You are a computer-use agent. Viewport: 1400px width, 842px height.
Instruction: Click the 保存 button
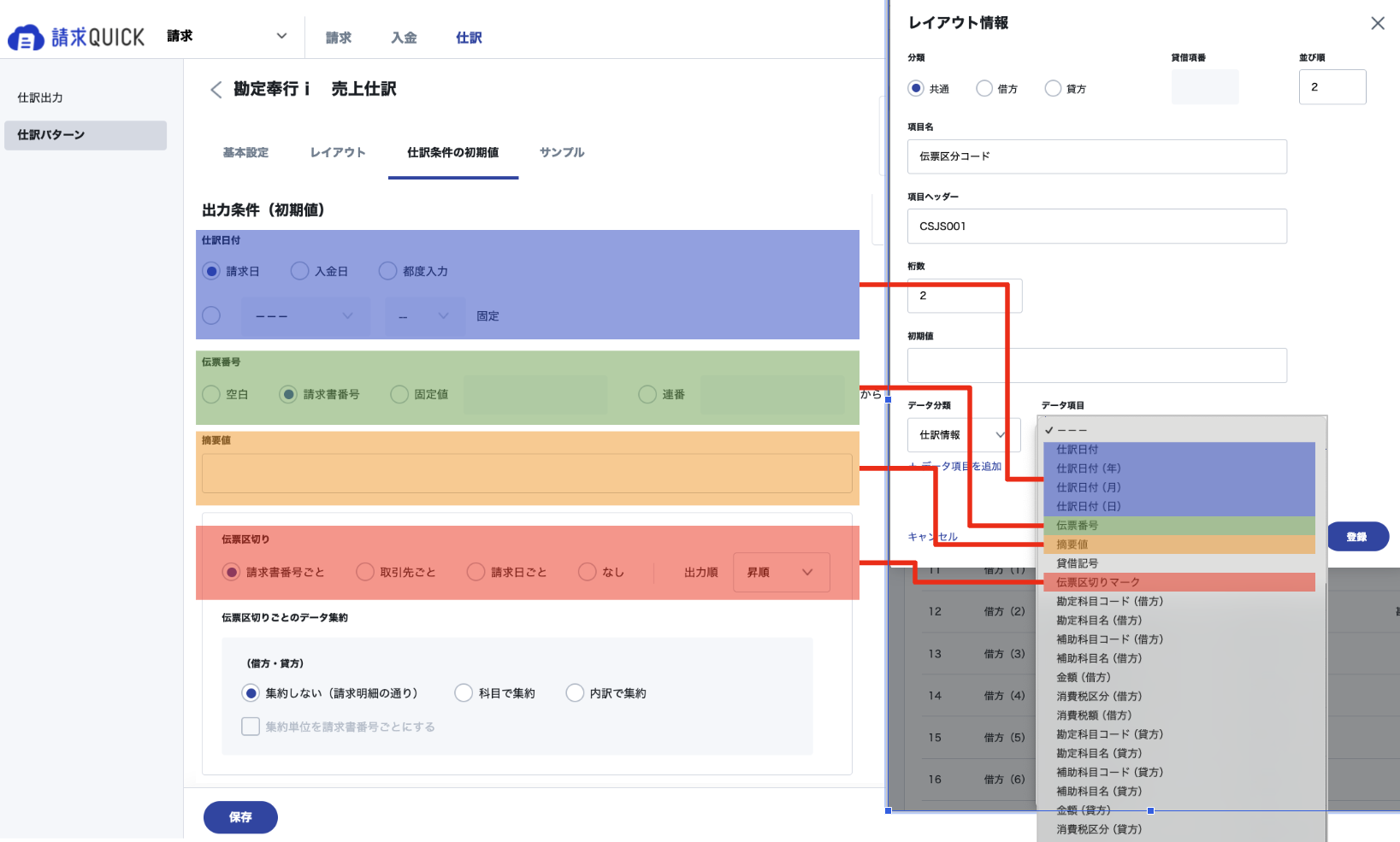tap(240, 817)
